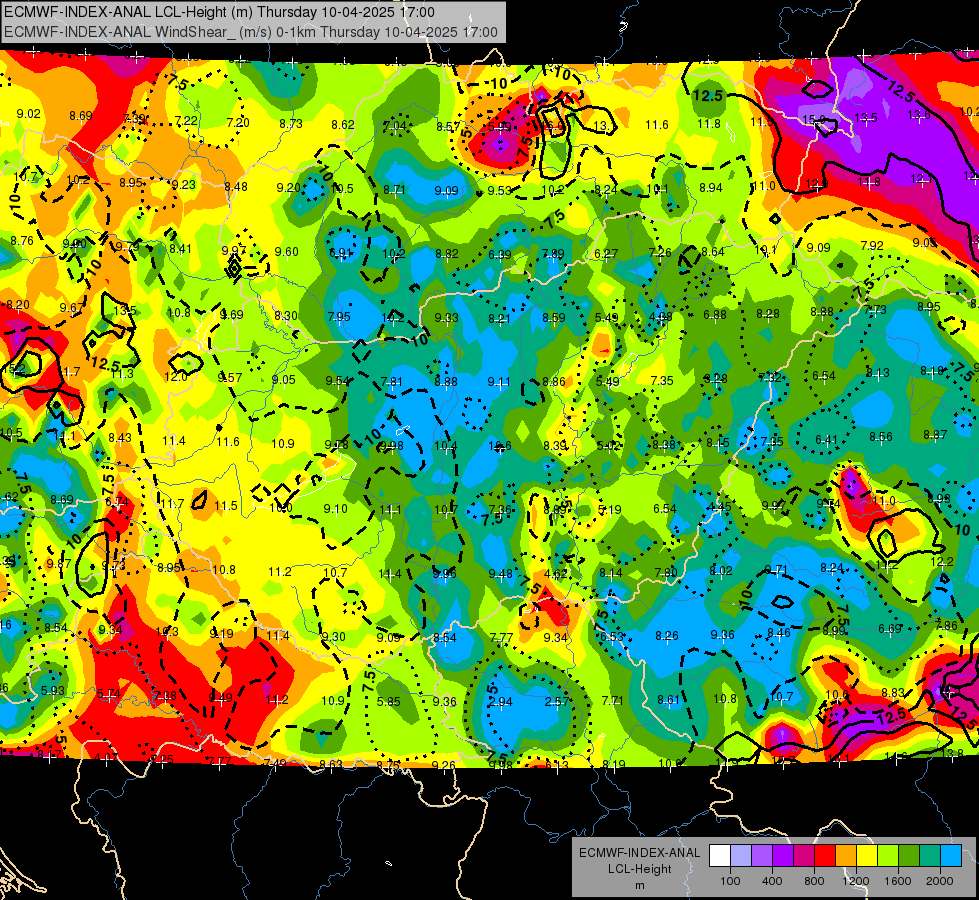Click the grid value 9.60
Image resolution: width=979 pixels, height=900 pixels.
click(x=287, y=252)
